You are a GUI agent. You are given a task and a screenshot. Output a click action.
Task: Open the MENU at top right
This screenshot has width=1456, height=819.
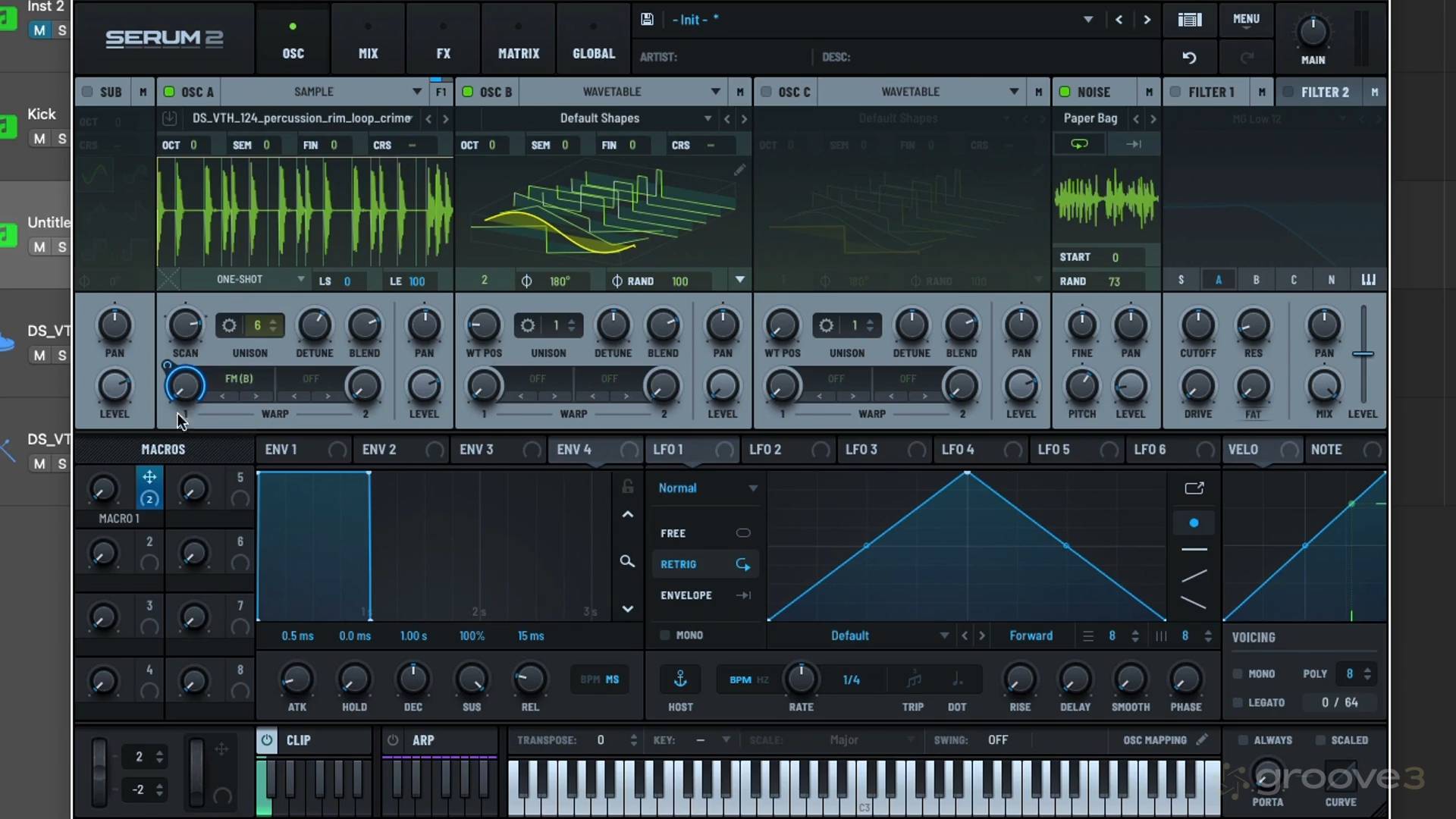pyautogui.click(x=1247, y=20)
